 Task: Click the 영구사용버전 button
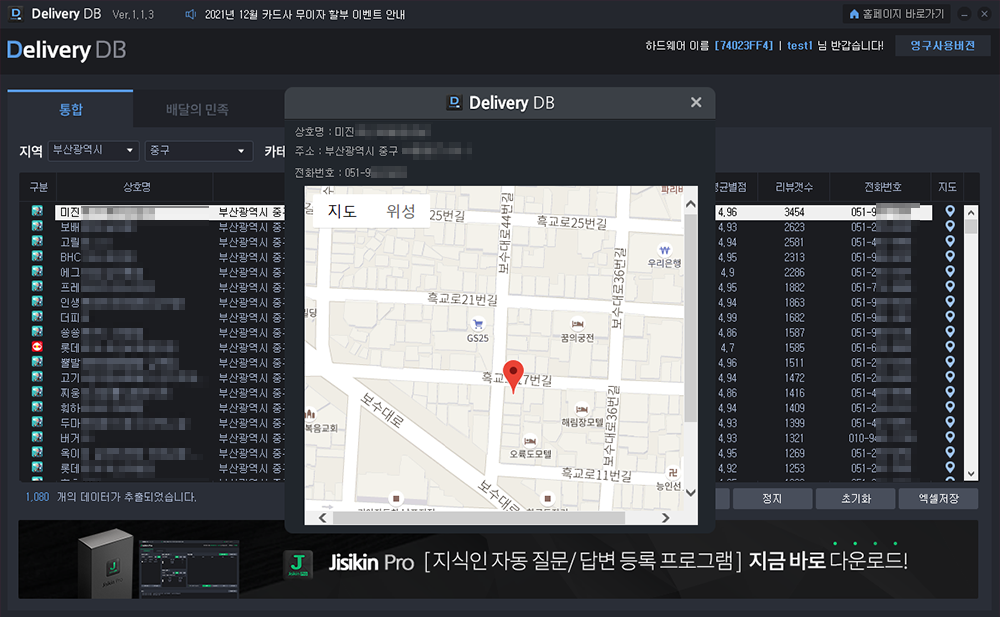point(943,46)
